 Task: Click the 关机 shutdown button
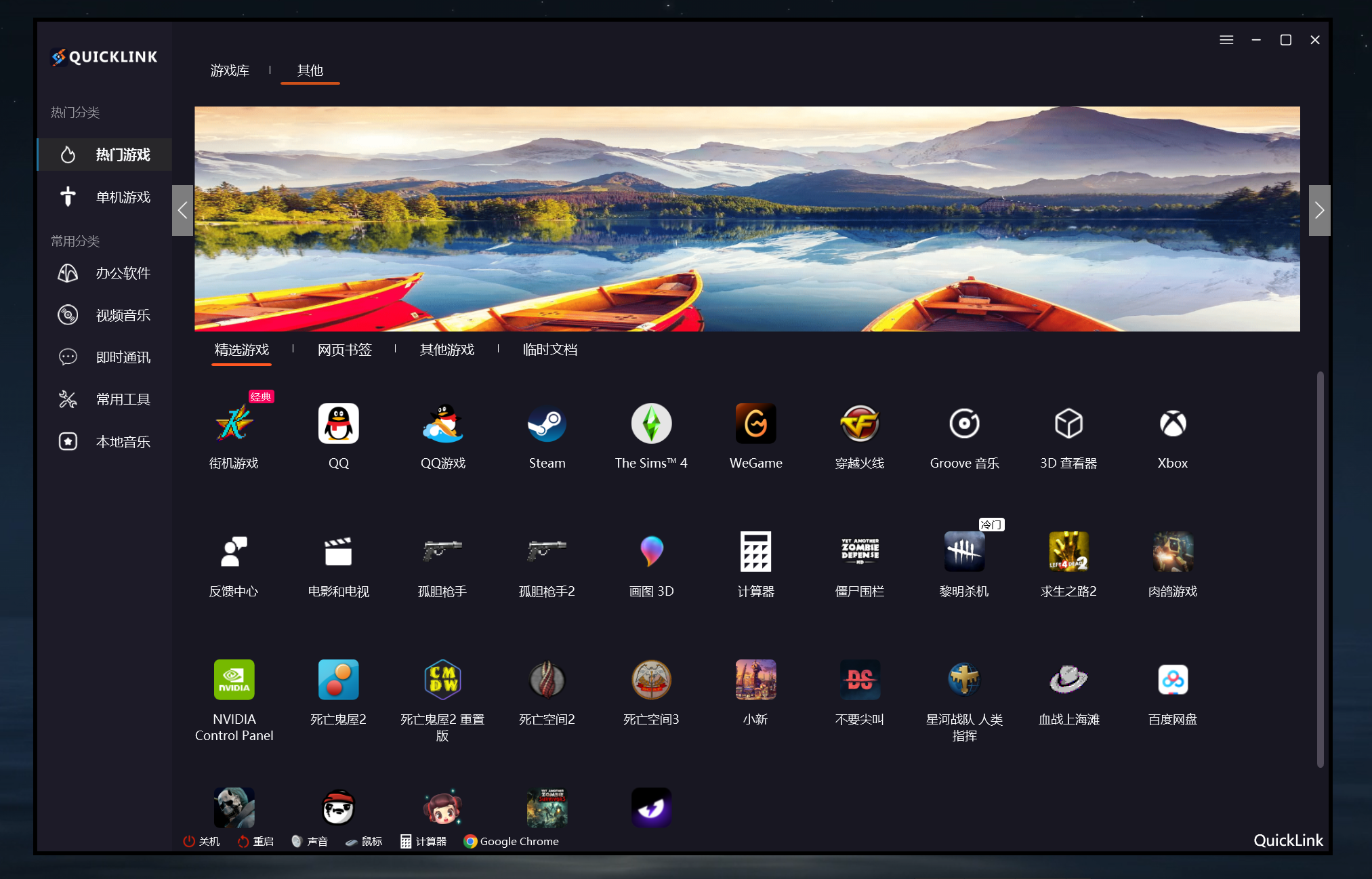pos(201,841)
